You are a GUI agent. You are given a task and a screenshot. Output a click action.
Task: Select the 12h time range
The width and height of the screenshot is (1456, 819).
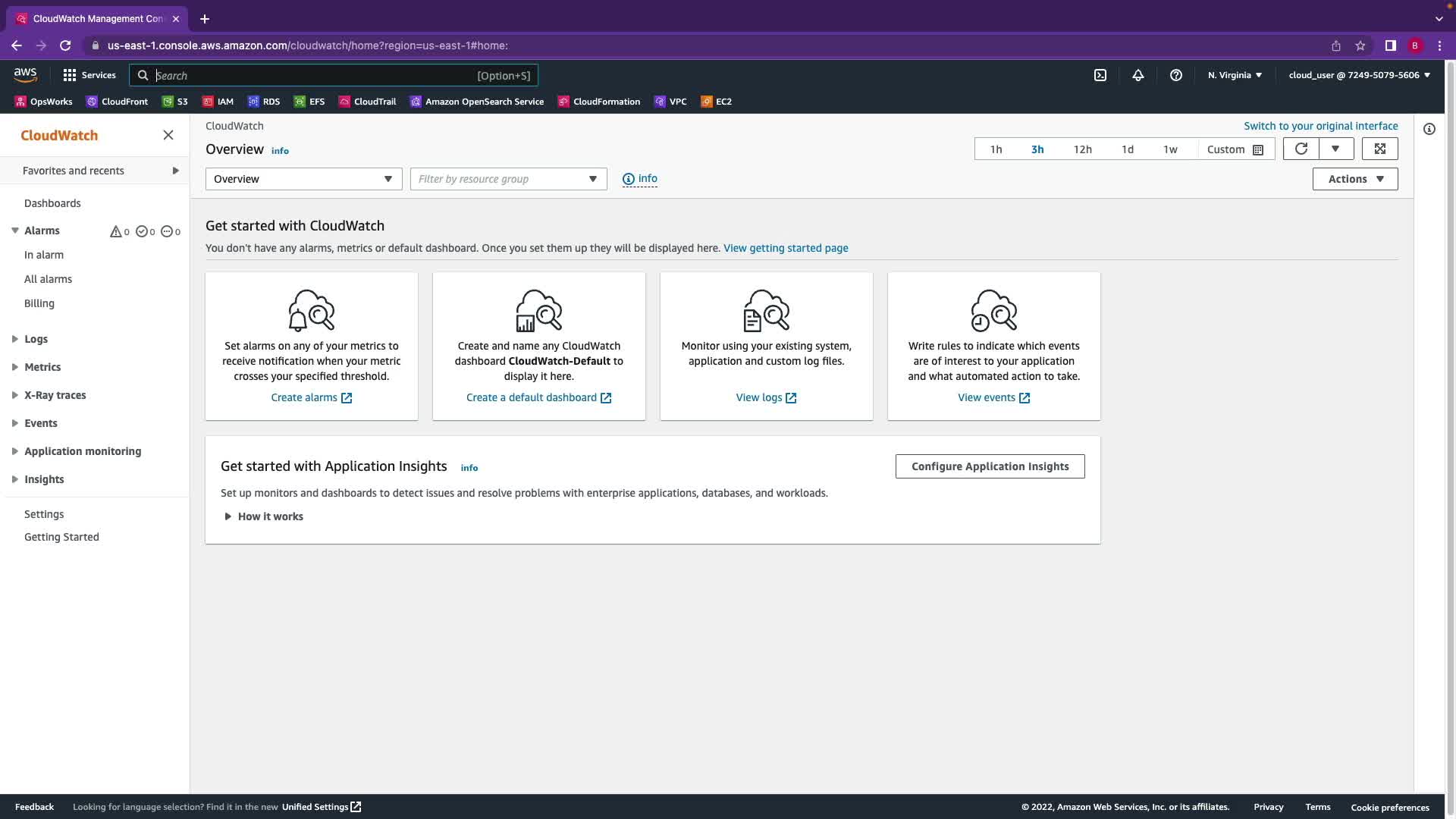click(x=1082, y=149)
